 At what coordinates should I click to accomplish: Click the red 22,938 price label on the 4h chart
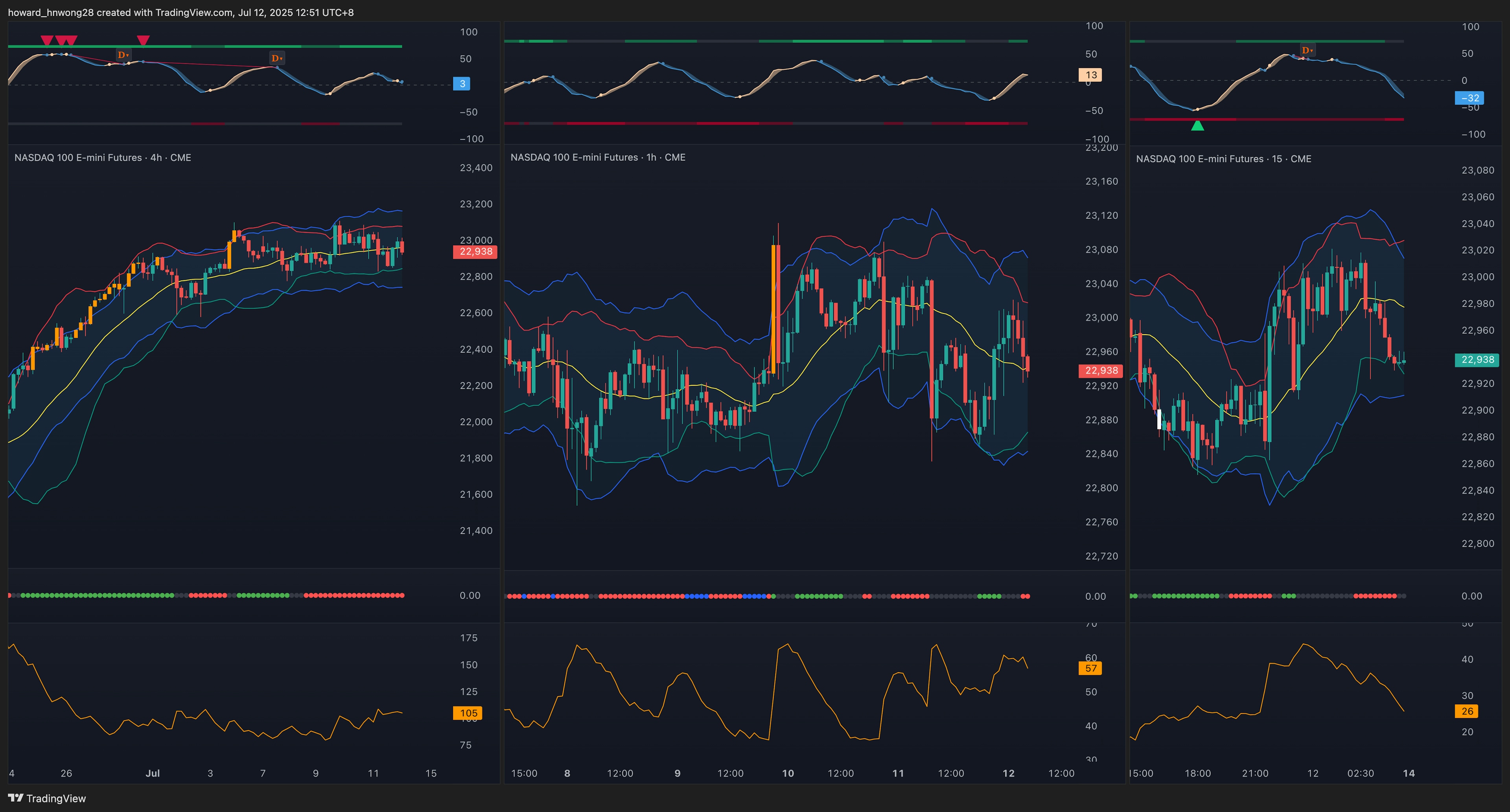click(475, 252)
